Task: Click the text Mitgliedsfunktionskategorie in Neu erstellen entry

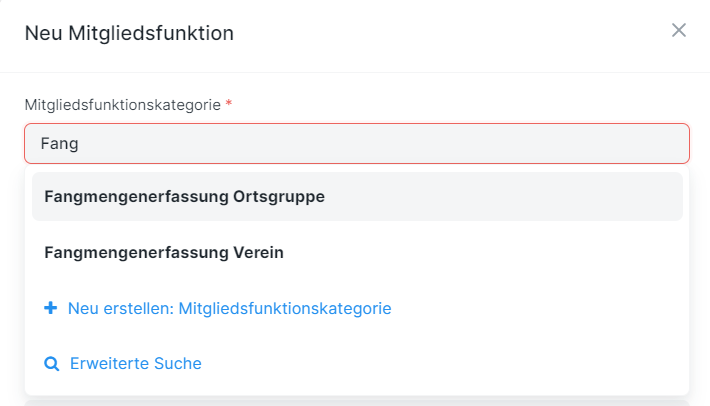Action: coord(285,309)
